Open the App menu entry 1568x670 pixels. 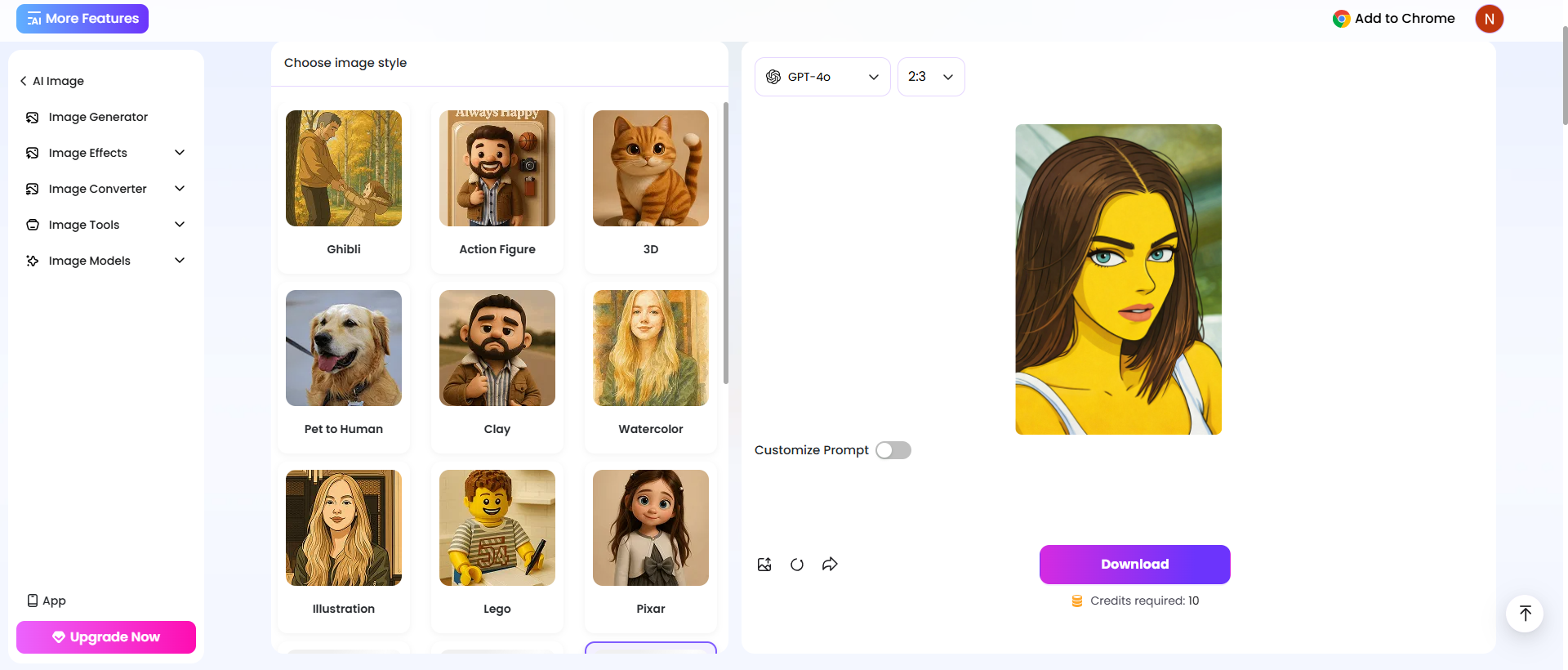(x=47, y=601)
